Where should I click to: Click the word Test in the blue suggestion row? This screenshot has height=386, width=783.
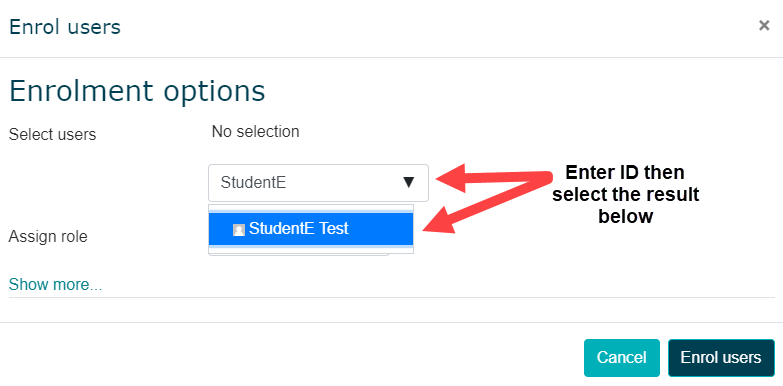(334, 229)
